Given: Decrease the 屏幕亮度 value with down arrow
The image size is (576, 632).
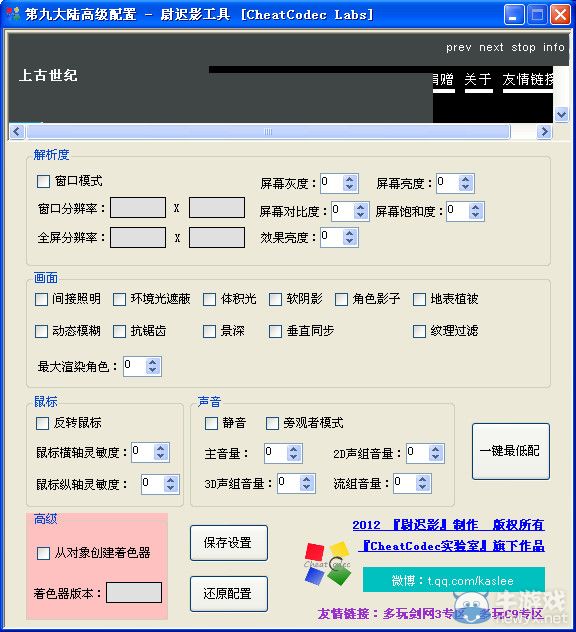Looking at the screenshot, I should [466, 187].
